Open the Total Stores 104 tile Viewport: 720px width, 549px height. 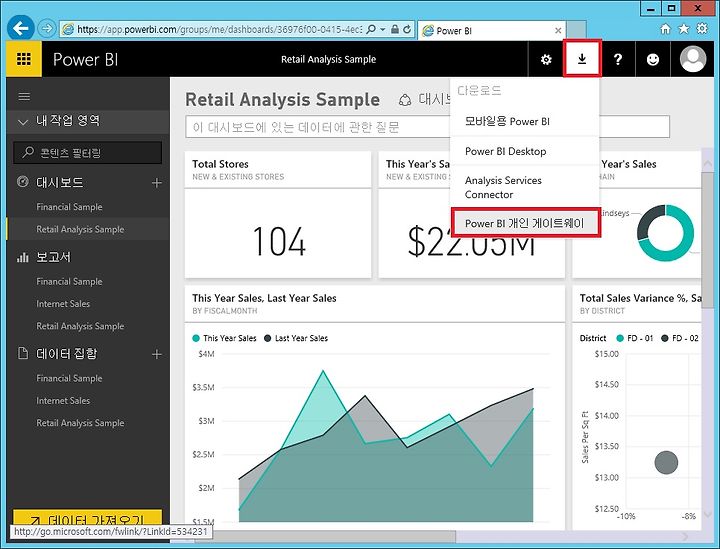(278, 215)
